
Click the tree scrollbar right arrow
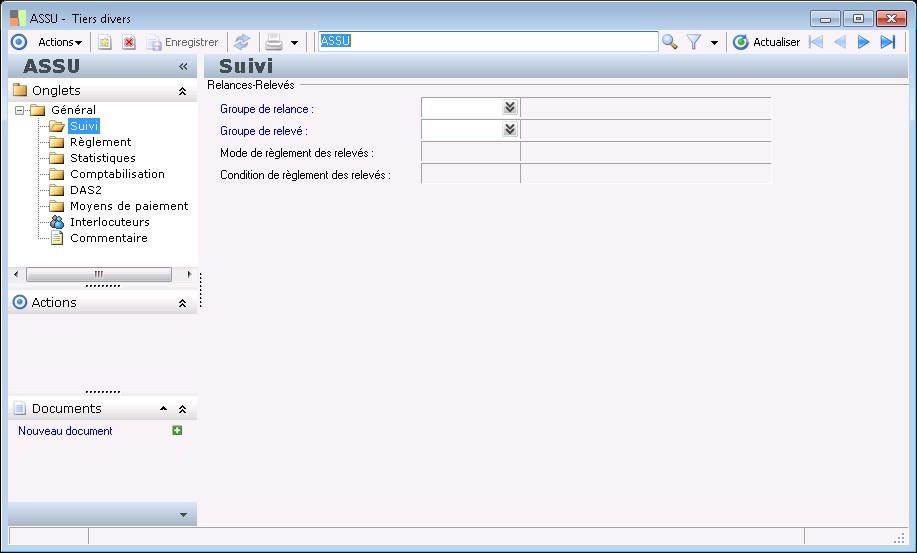click(x=189, y=274)
